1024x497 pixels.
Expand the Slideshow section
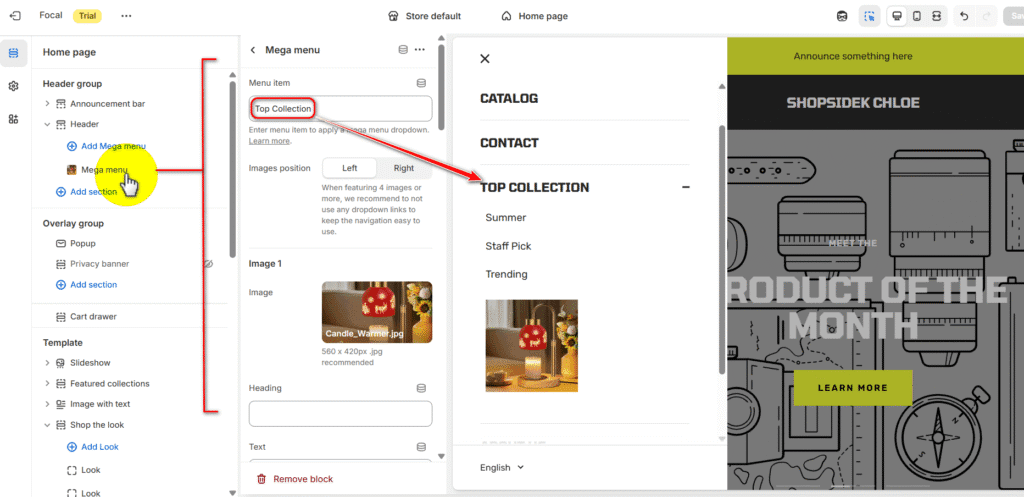tap(47, 362)
